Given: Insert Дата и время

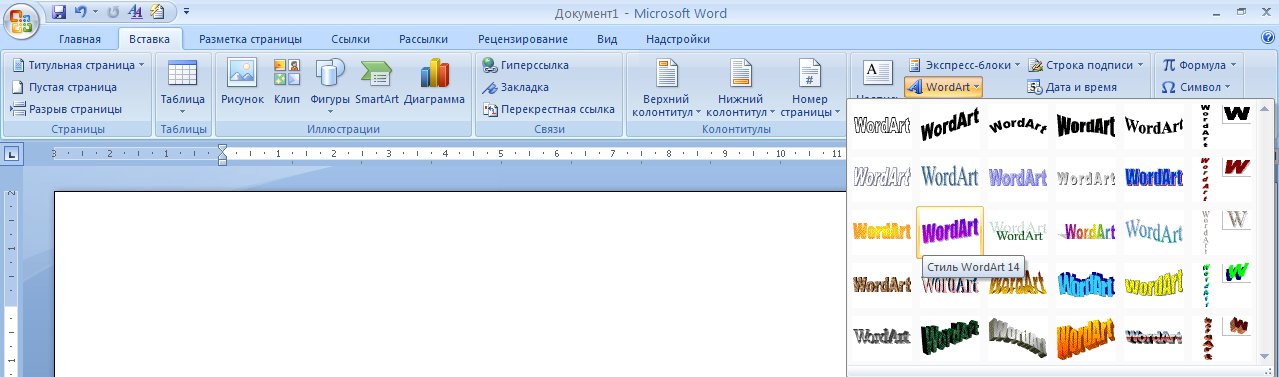Looking at the screenshot, I should (1073, 87).
